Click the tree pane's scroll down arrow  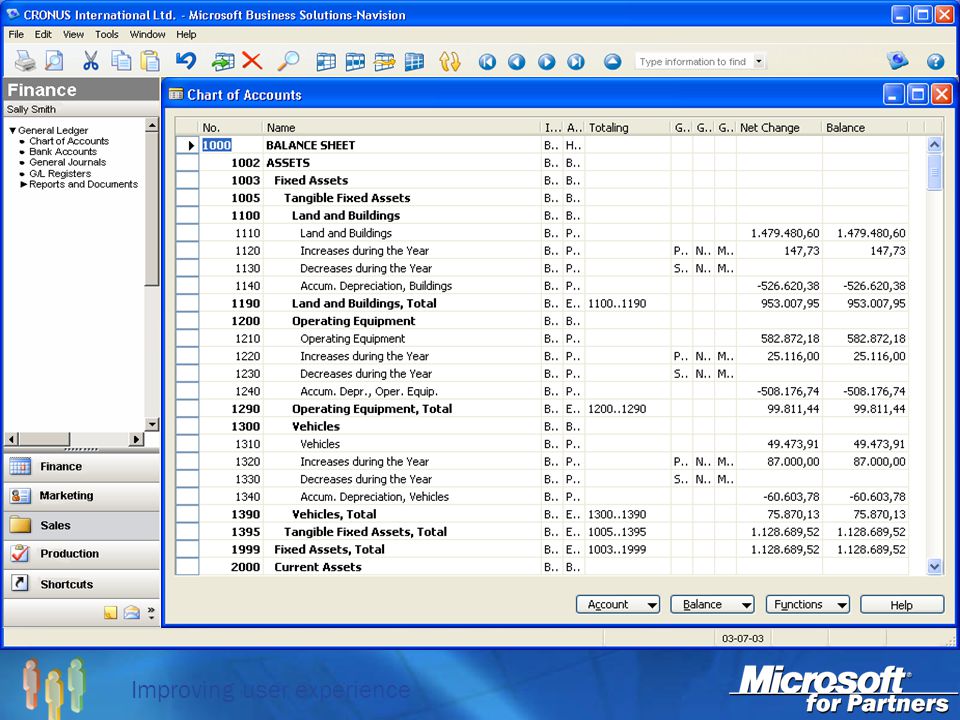(x=152, y=424)
